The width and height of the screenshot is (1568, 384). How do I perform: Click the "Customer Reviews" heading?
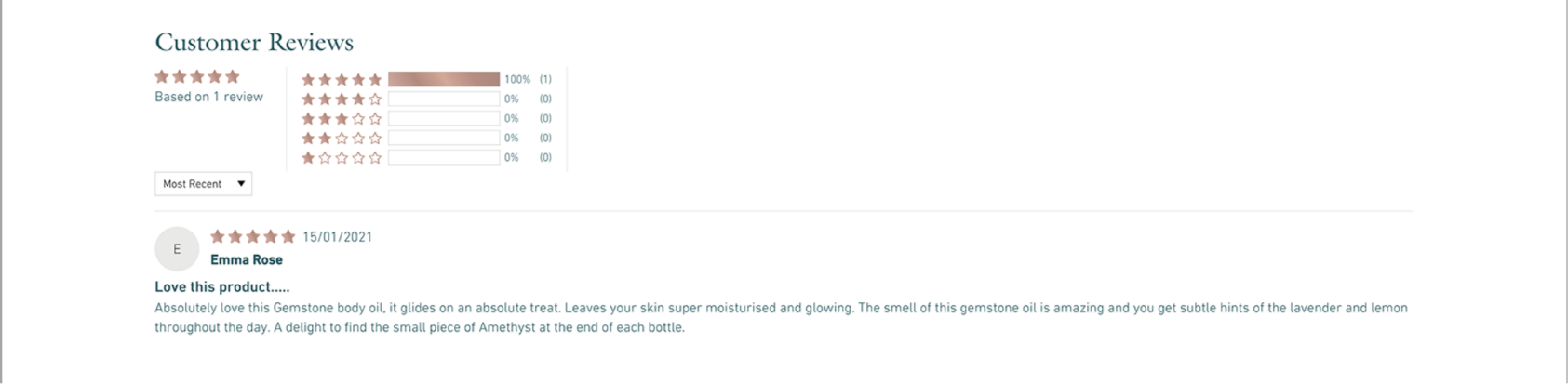(x=254, y=42)
